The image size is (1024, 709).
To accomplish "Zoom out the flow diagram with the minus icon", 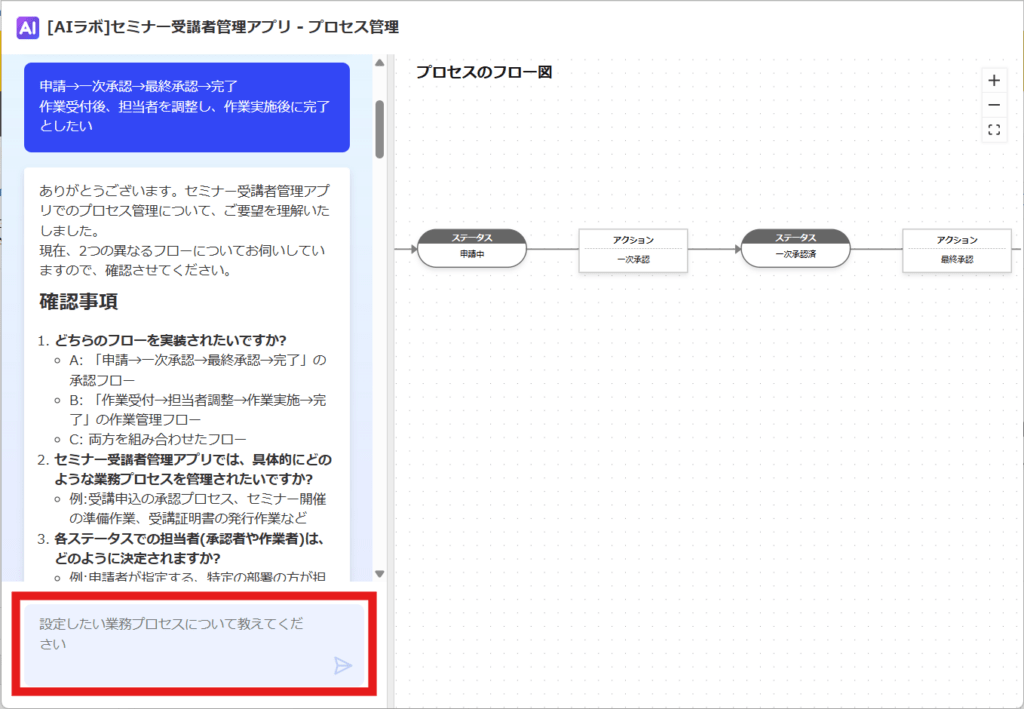I will pos(993,104).
